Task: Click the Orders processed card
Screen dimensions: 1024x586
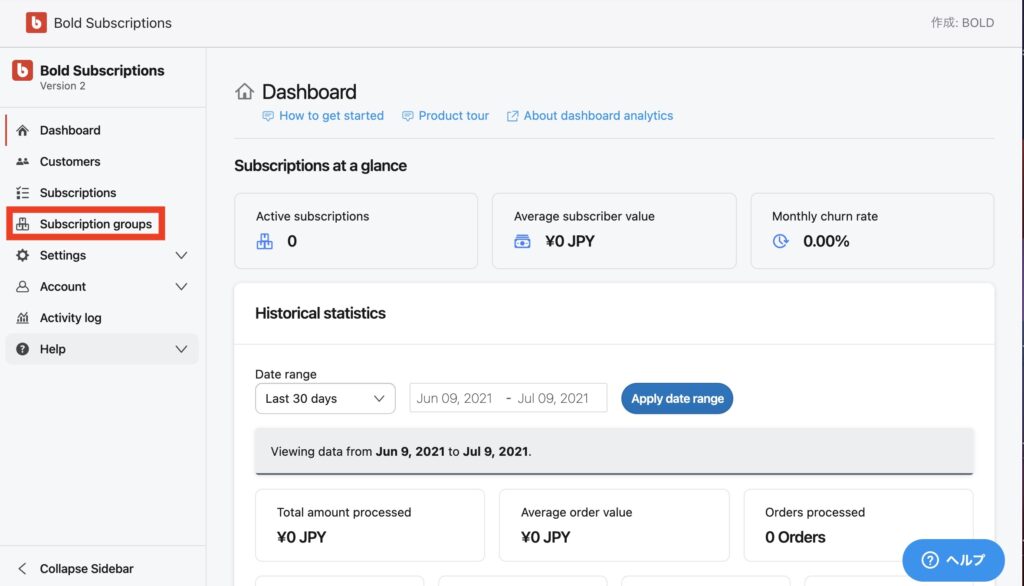Action: pos(858,525)
